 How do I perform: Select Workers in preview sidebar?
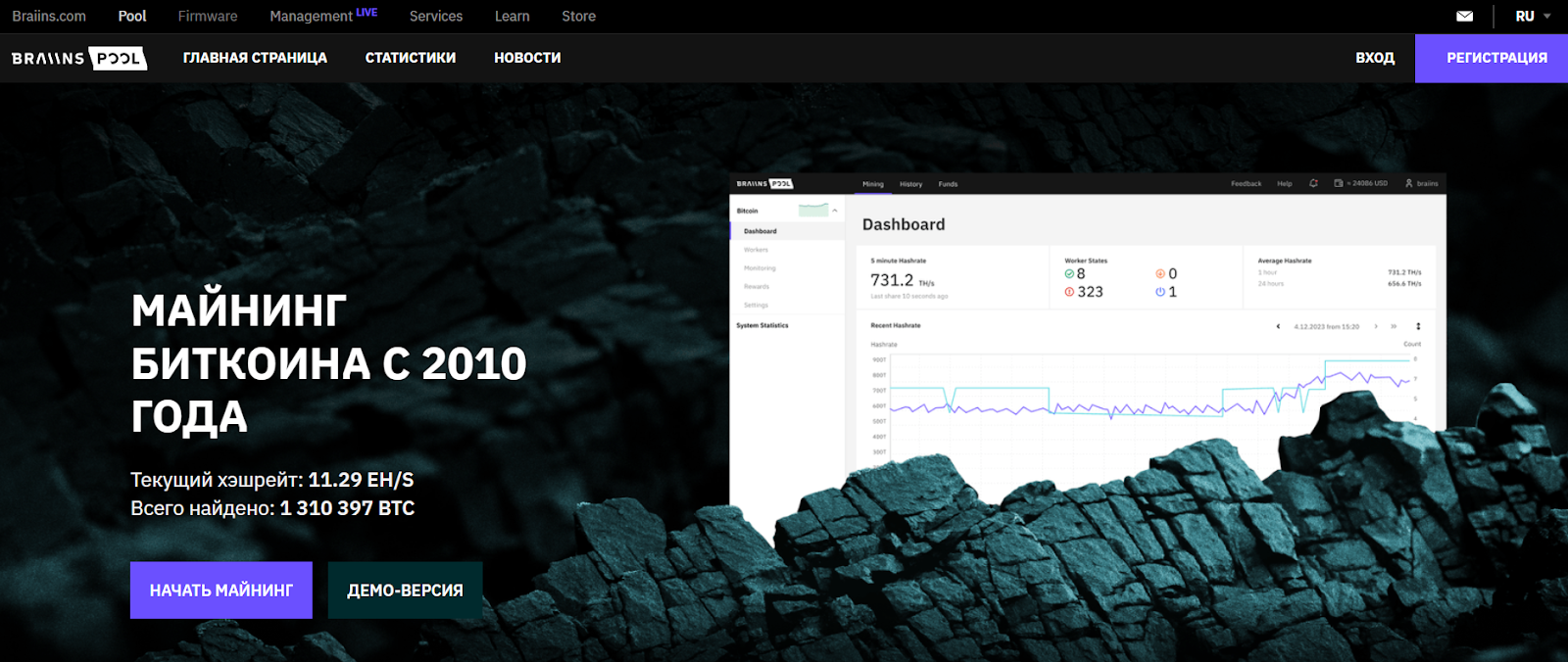[x=757, y=250]
